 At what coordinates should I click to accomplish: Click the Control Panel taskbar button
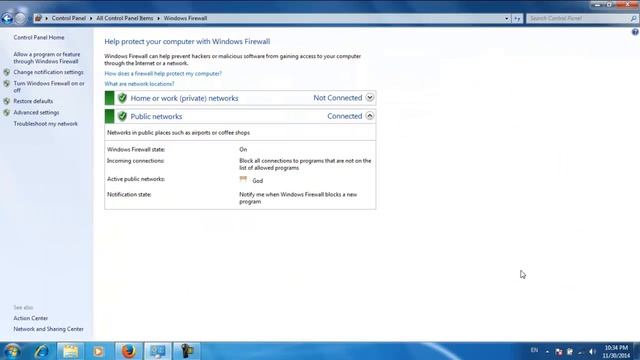point(158,351)
